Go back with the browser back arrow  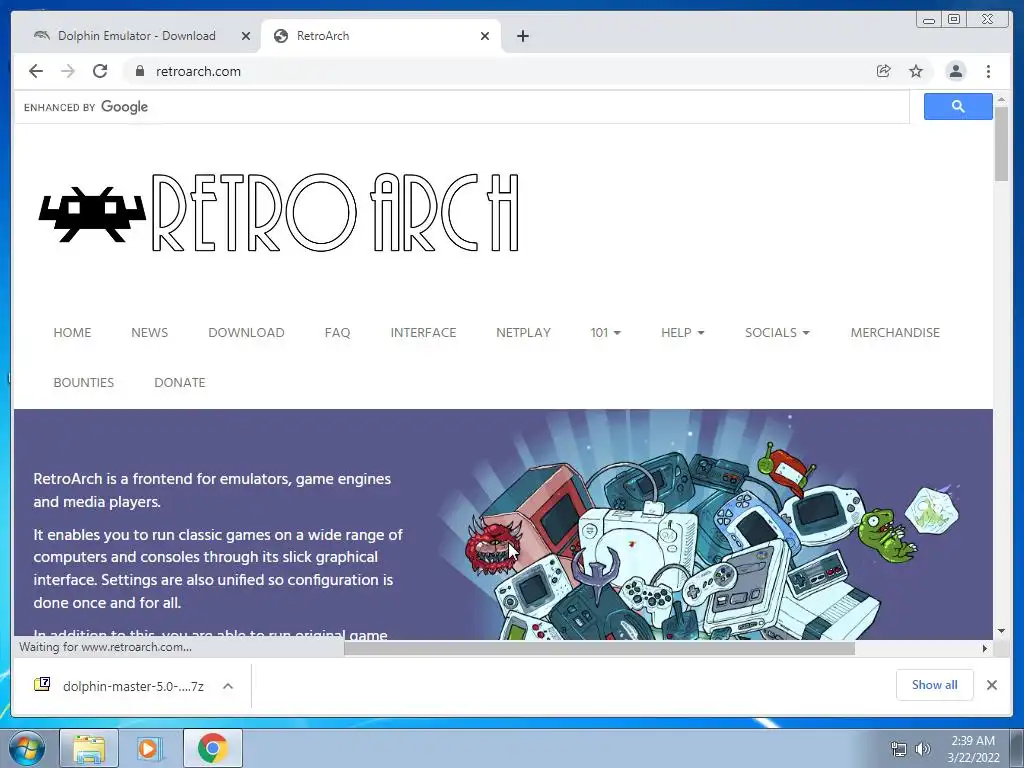pos(36,71)
